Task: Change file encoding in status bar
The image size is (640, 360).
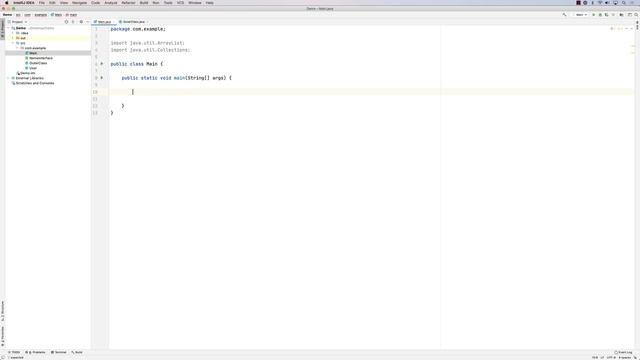Action: point(611,358)
